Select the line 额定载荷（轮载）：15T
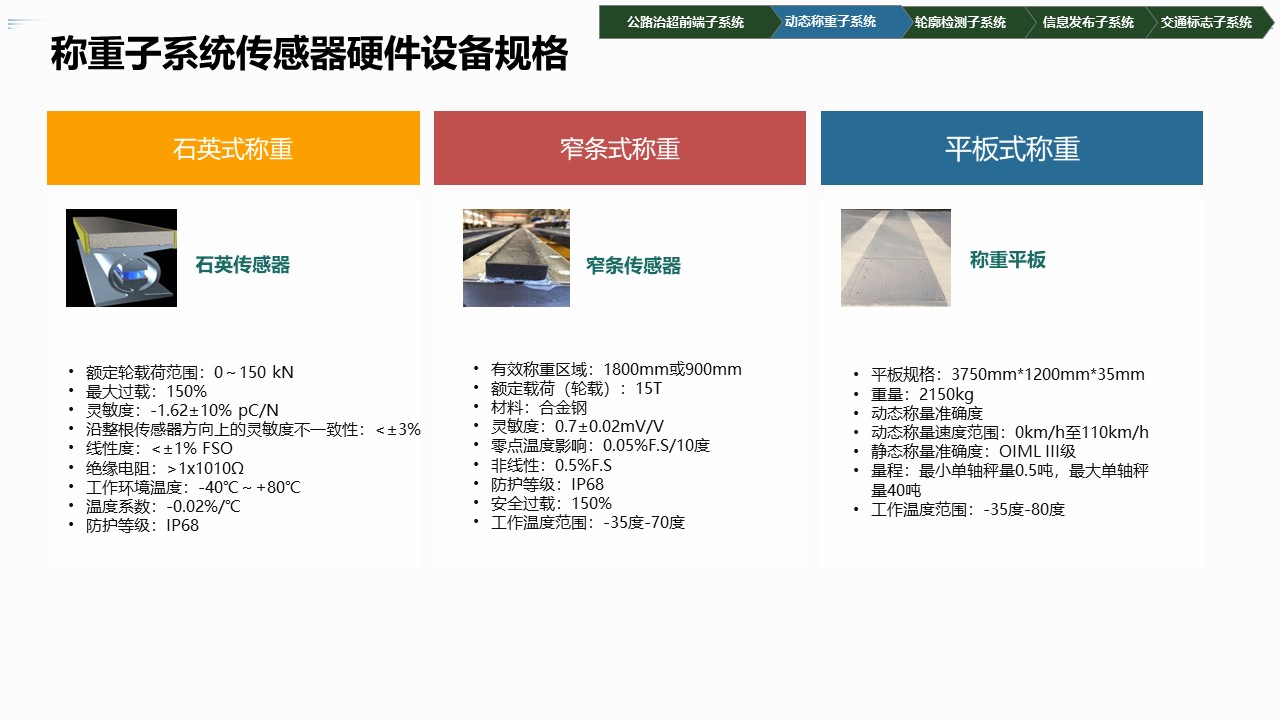The width and height of the screenshot is (1281, 720). 577,388
